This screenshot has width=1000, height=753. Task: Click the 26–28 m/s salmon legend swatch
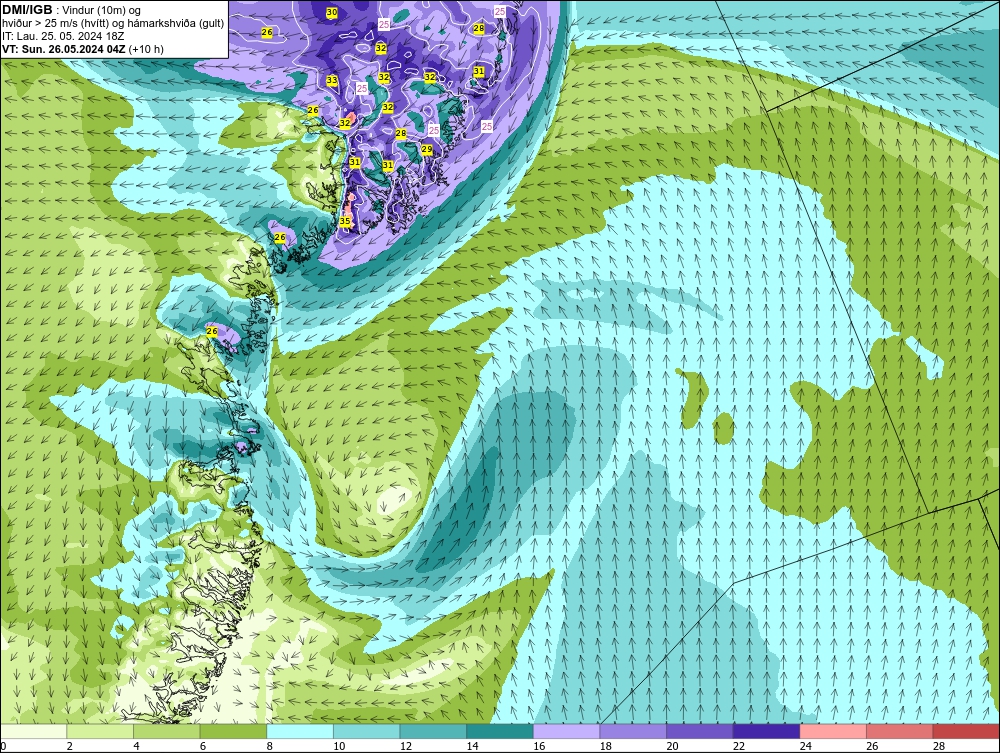pyautogui.click(x=899, y=731)
